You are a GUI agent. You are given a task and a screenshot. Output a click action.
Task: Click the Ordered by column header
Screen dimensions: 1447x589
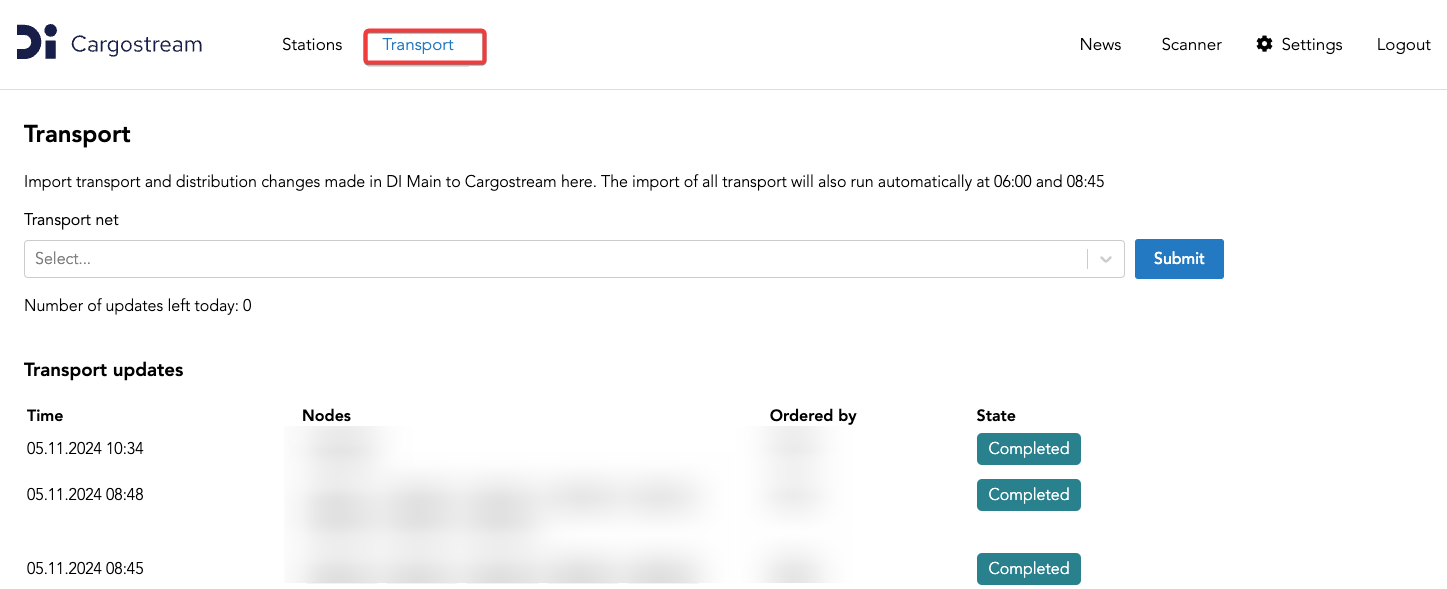813,415
